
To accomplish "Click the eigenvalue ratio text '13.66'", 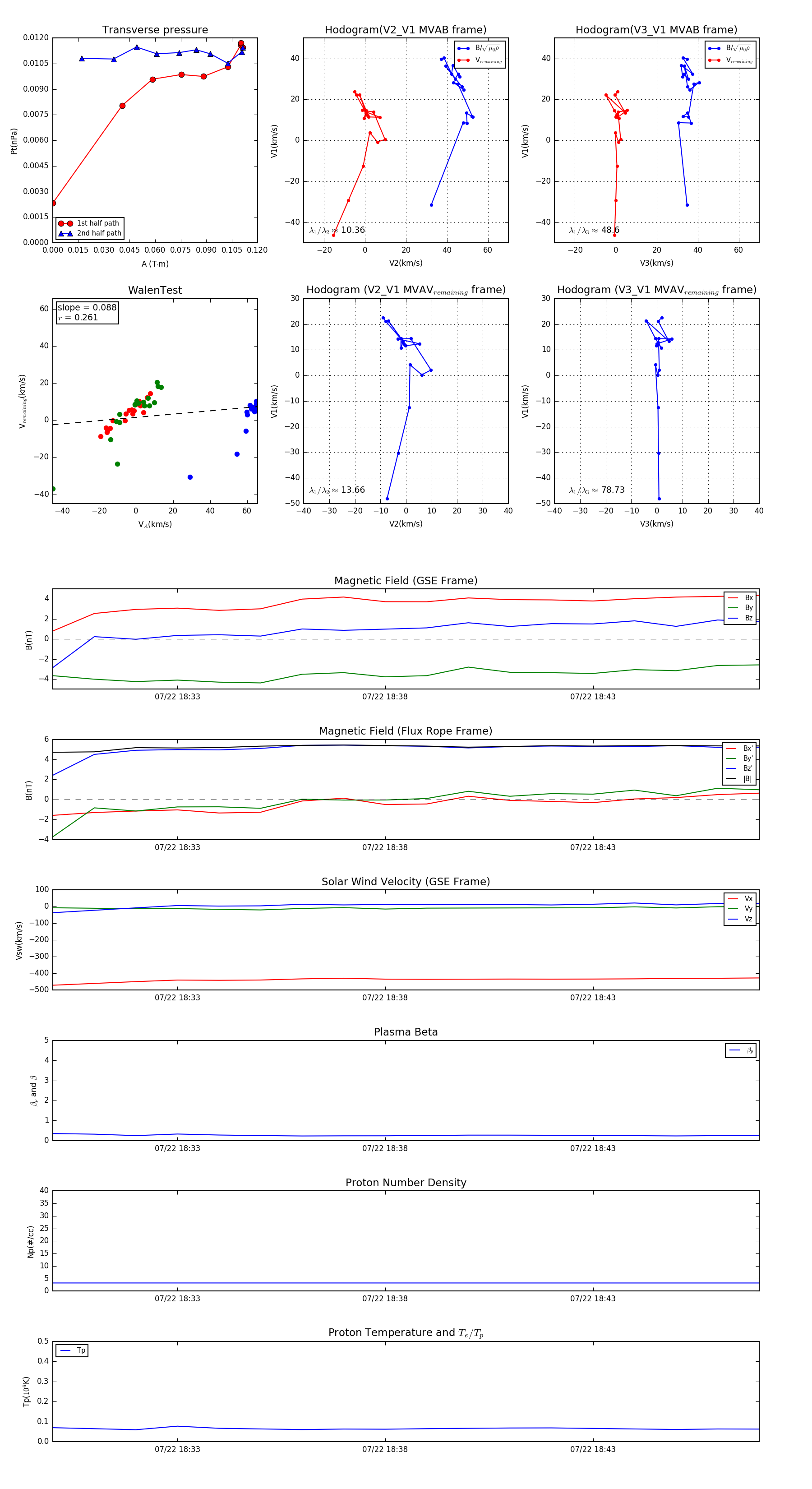I will [x=352, y=490].
